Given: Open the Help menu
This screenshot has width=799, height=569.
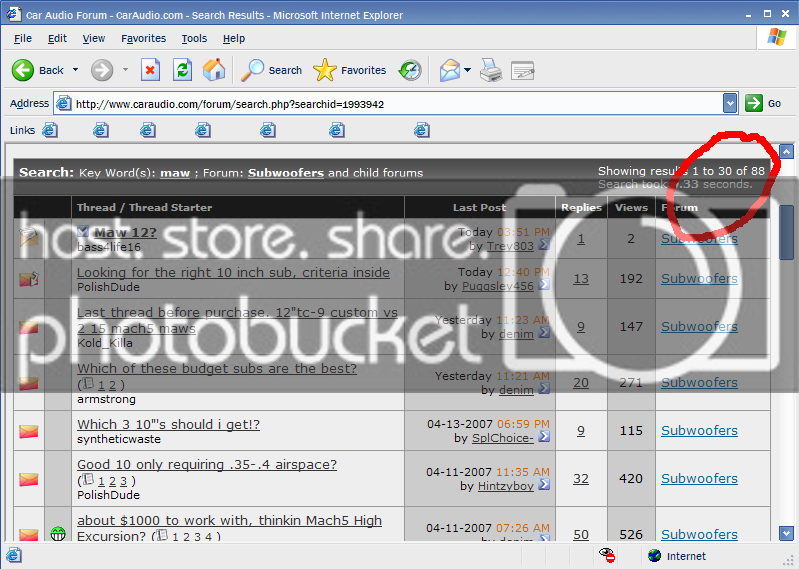Looking at the screenshot, I should point(234,38).
